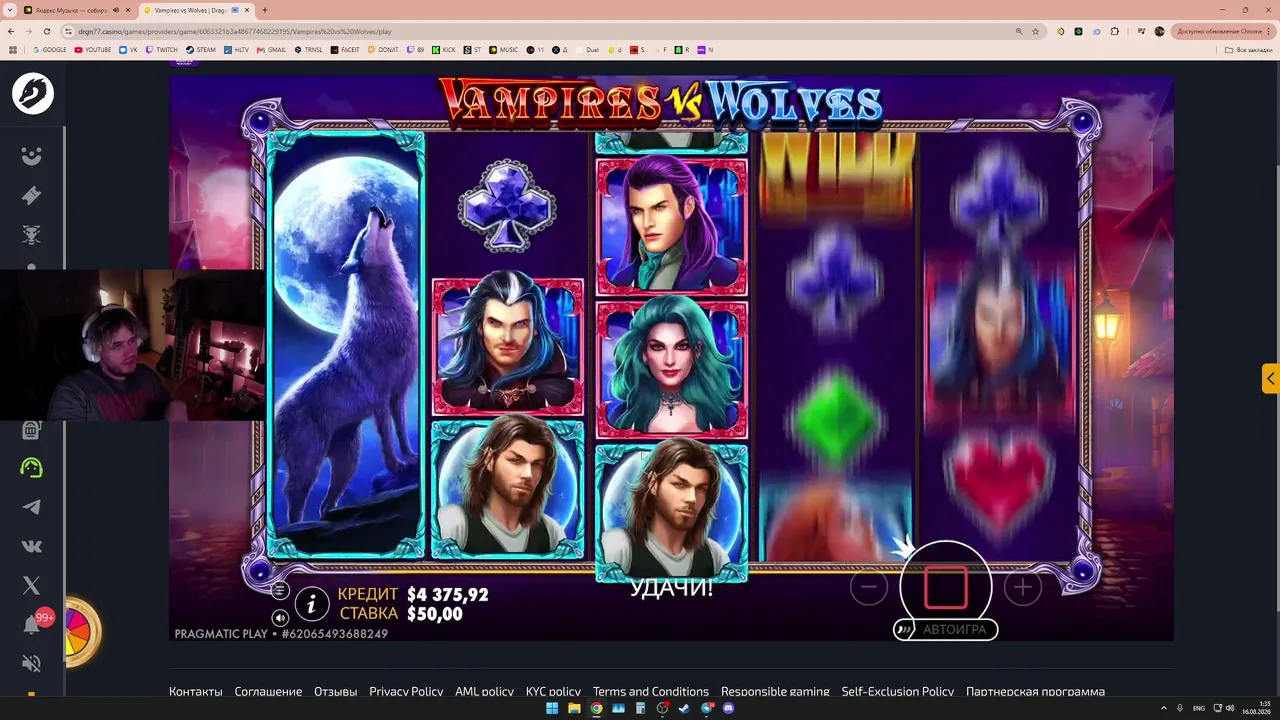Open the slot game menu icon

[280, 590]
